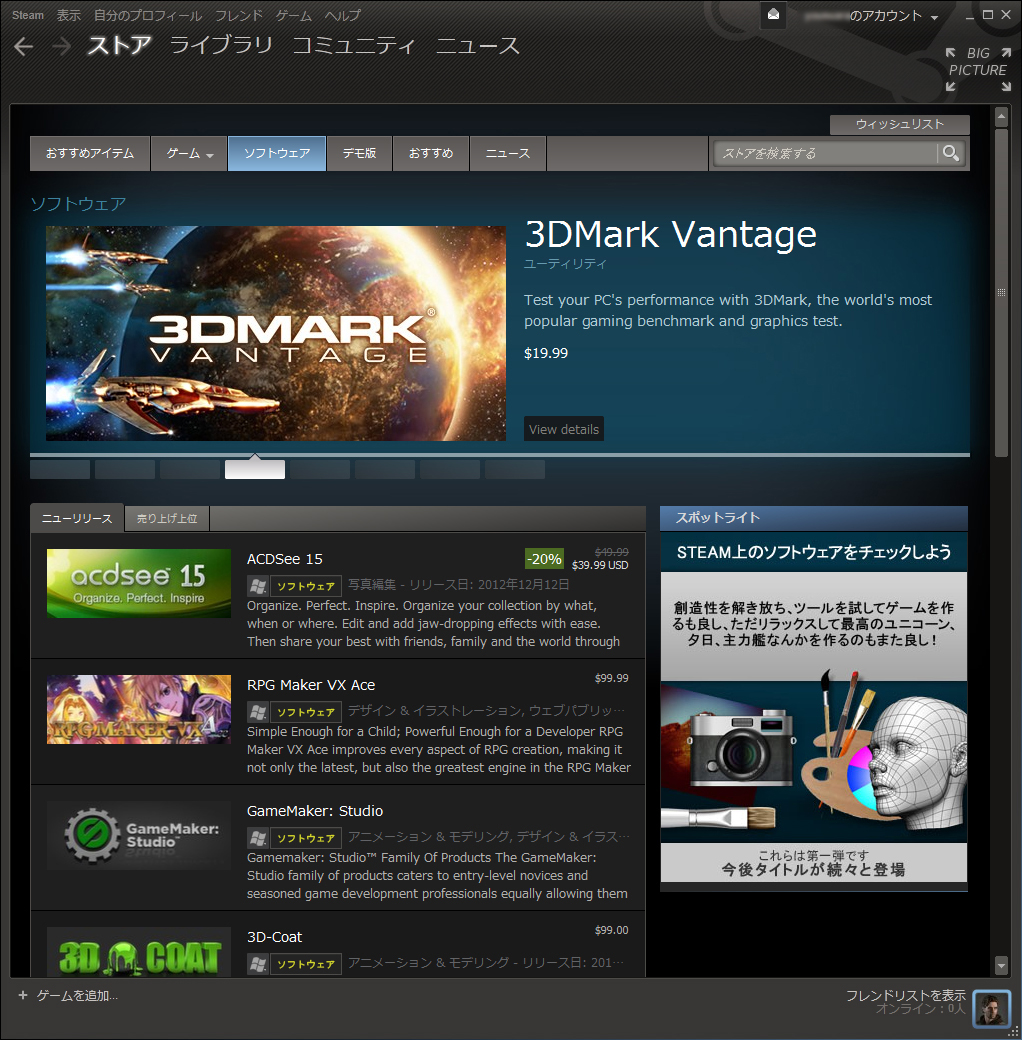Open the GameMaker: Studio thumbnail
The width and height of the screenshot is (1022, 1040).
[x=139, y=836]
